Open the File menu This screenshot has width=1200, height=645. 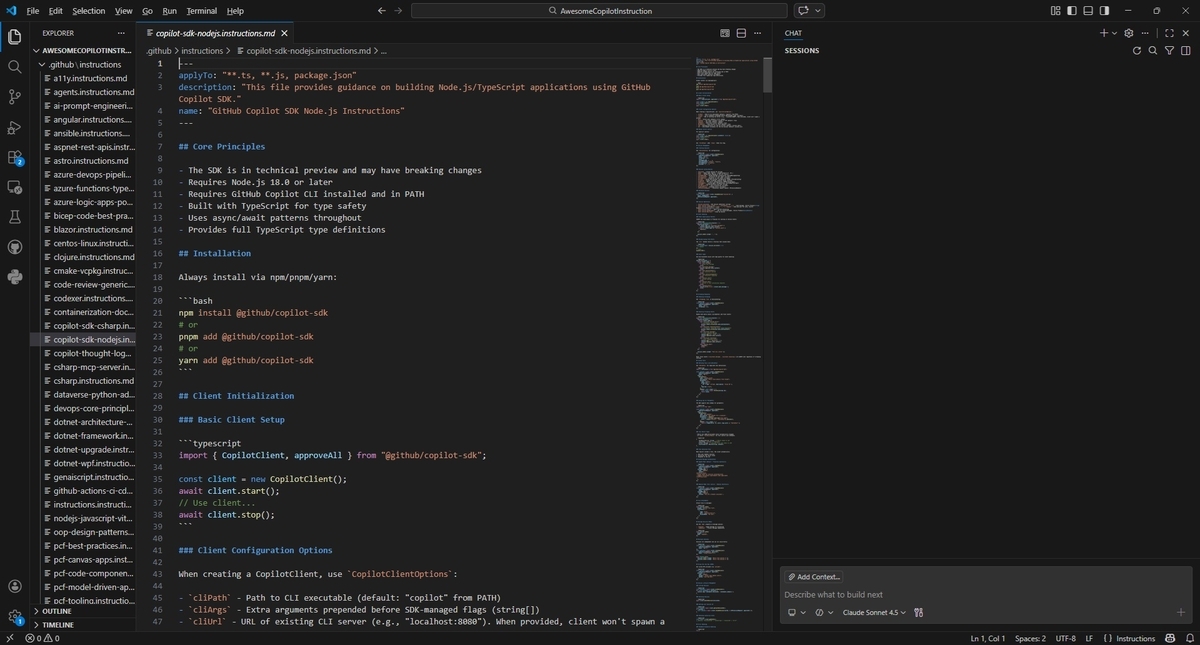(33, 11)
